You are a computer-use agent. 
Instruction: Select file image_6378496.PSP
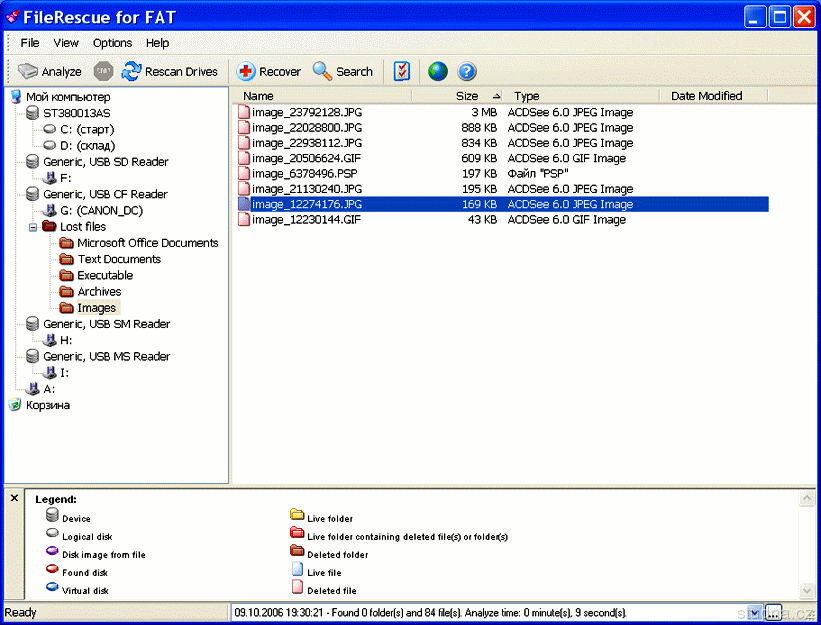303,174
